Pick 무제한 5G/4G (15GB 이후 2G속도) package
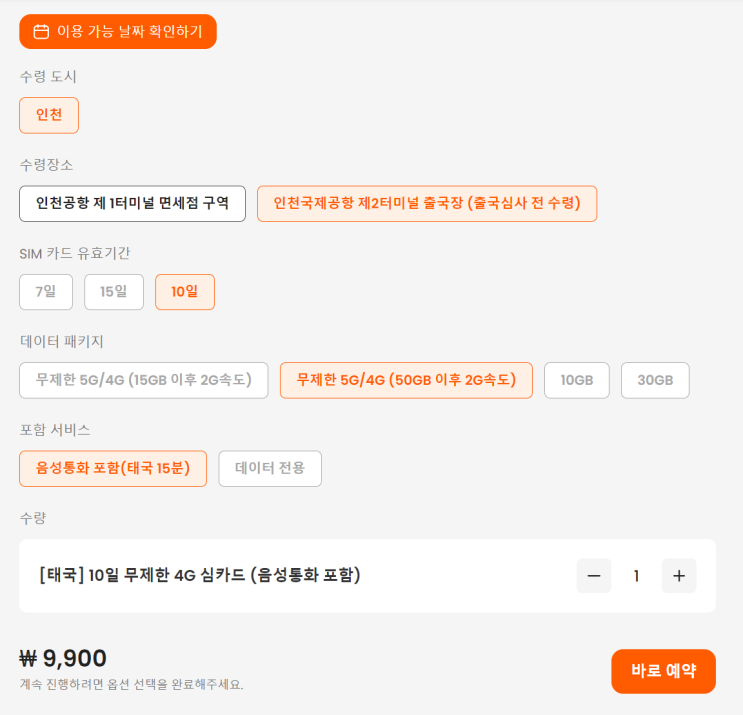The width and height of the screenshot is (743, 715). (x=144, y=380)
